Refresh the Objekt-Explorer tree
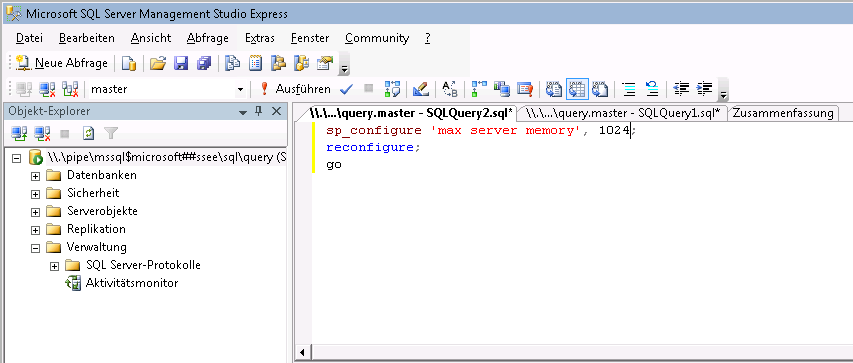853x363 pixels. (88, 133)
